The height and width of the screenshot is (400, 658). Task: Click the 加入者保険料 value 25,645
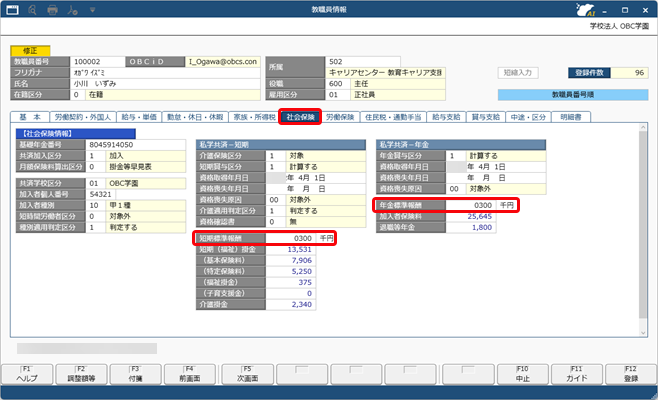tap(471, 216)
